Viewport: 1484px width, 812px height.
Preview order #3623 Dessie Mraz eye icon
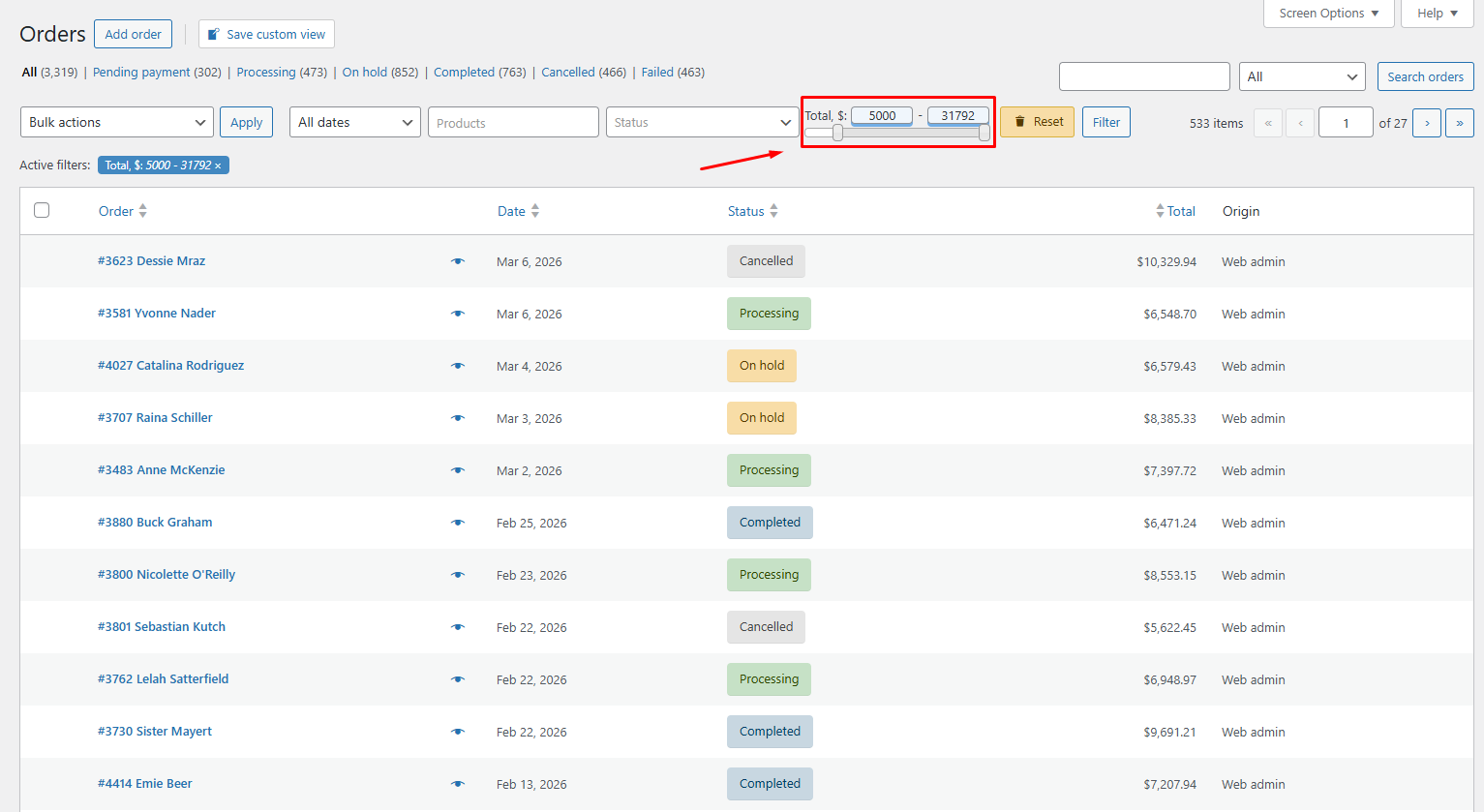[x=458, y=261]
